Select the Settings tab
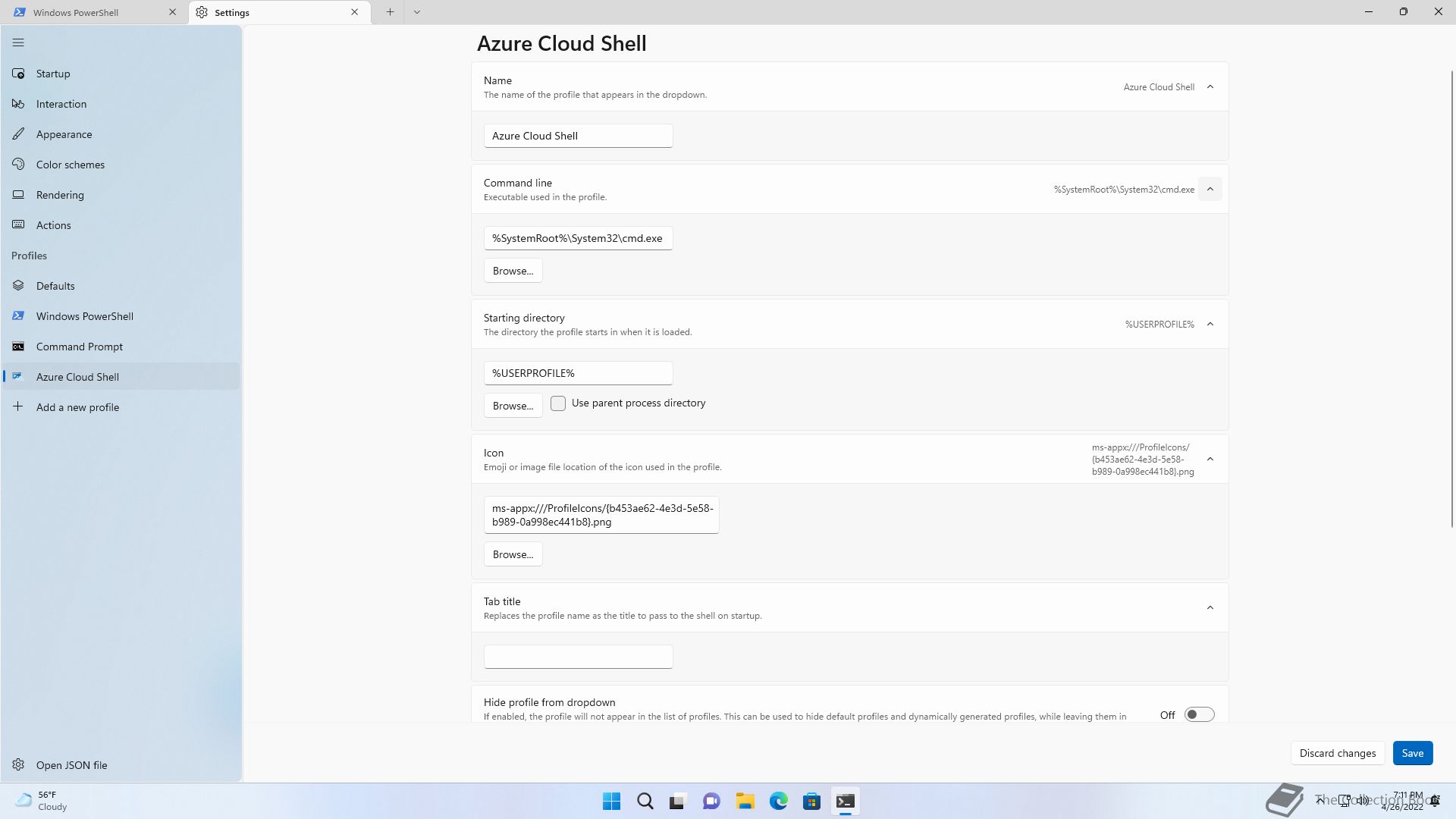The height and width of the screenshot is (819, 1456). pos(279,12)
